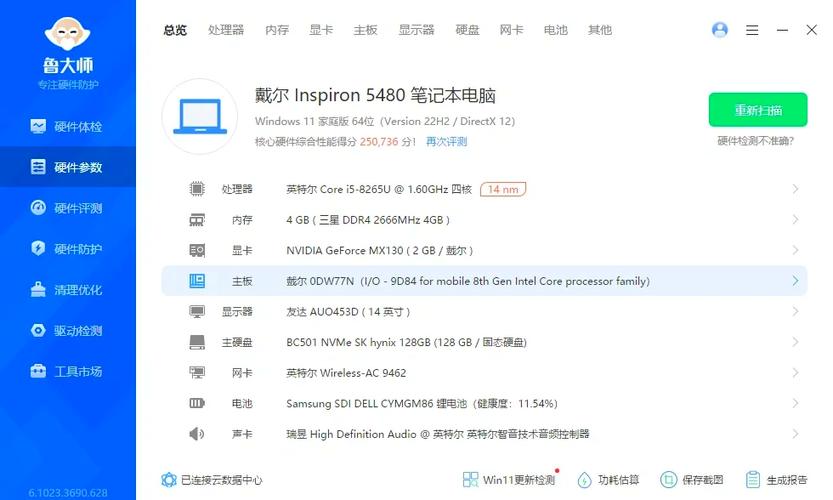Click the 250,736 performance score
Image resolution: width=833 pixels, height=500 pixels.
point(379,142)
